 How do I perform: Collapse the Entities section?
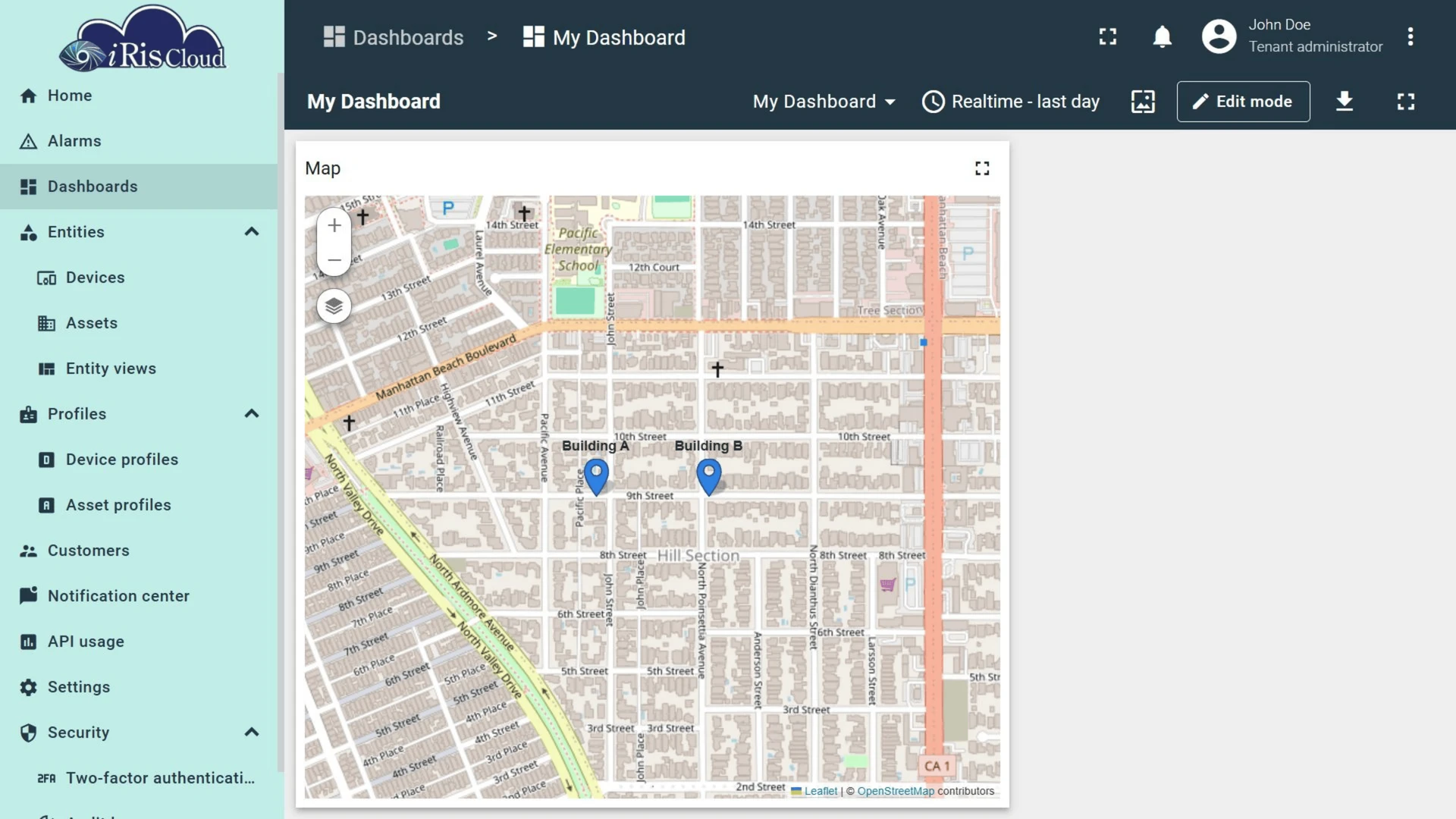[252, 232]
